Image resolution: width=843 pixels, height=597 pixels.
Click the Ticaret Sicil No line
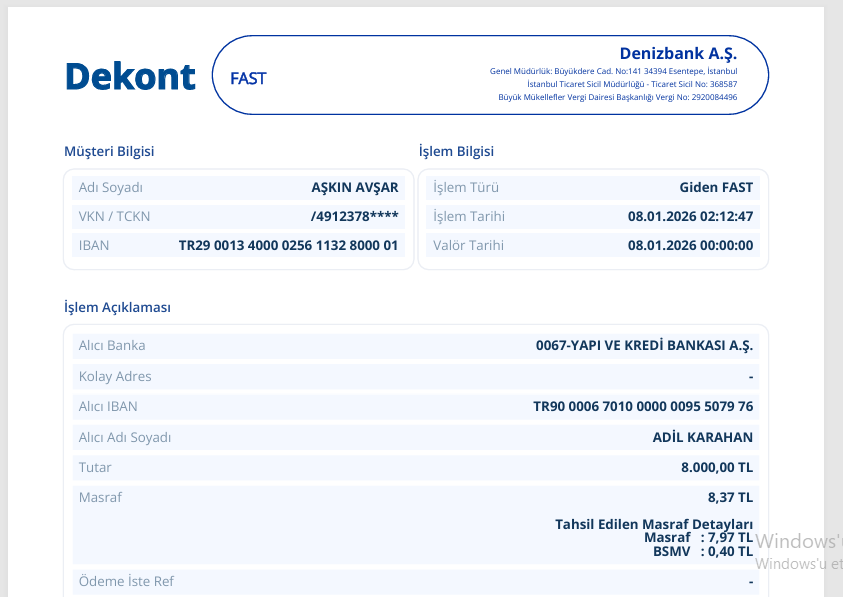point(632,84)
